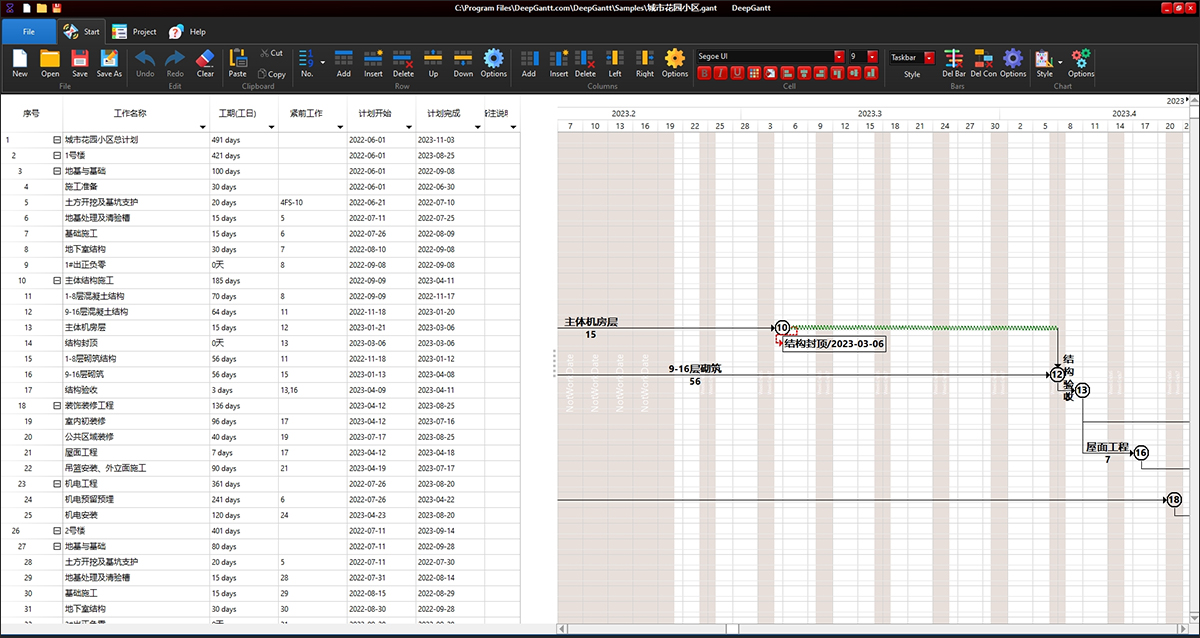The height and width of the screenshot is (638, 1200).
Task: Click the Open folder icon
Action: (50, 59)
